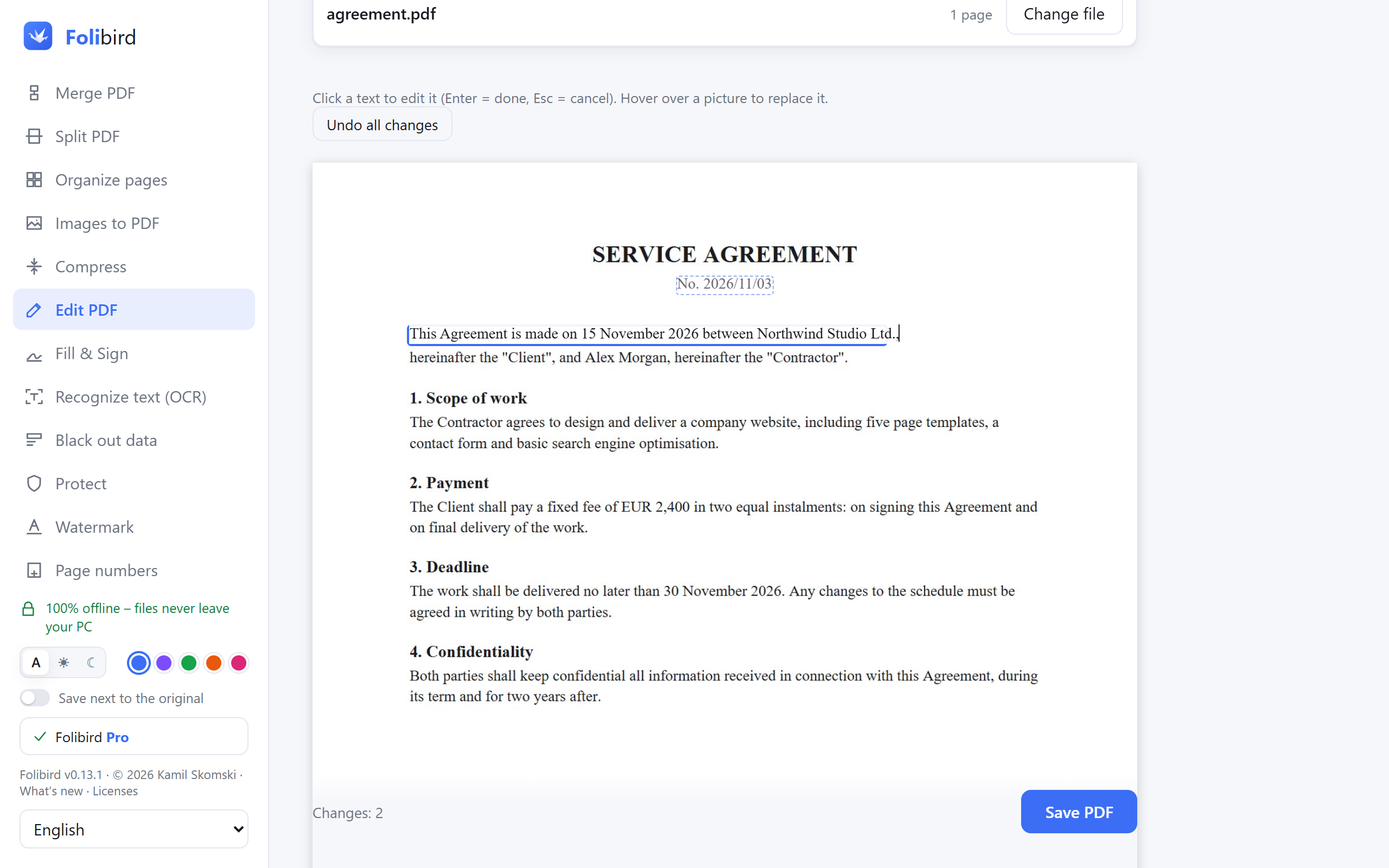This screenshot has height=868, width=1389.
Task: Click the Change file button
Action: pyautogui.click(x=1064, y=15)
